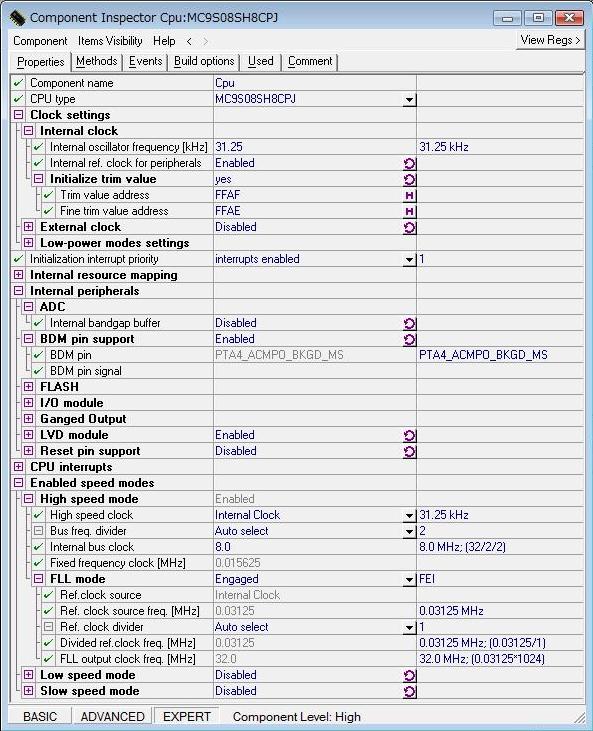This screenshot has height=731, width=593.
Task: Open the Bus freq. divider dropdown
Action: [x=409, y=531]
